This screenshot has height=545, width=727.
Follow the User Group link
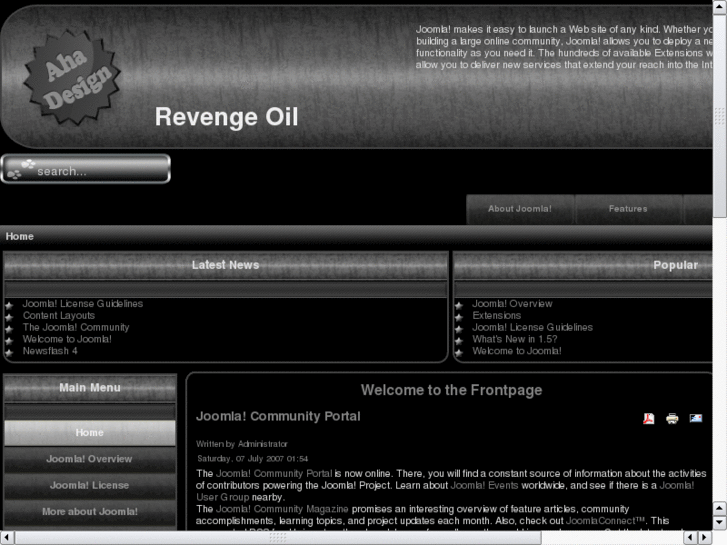(x=223, y=497)
